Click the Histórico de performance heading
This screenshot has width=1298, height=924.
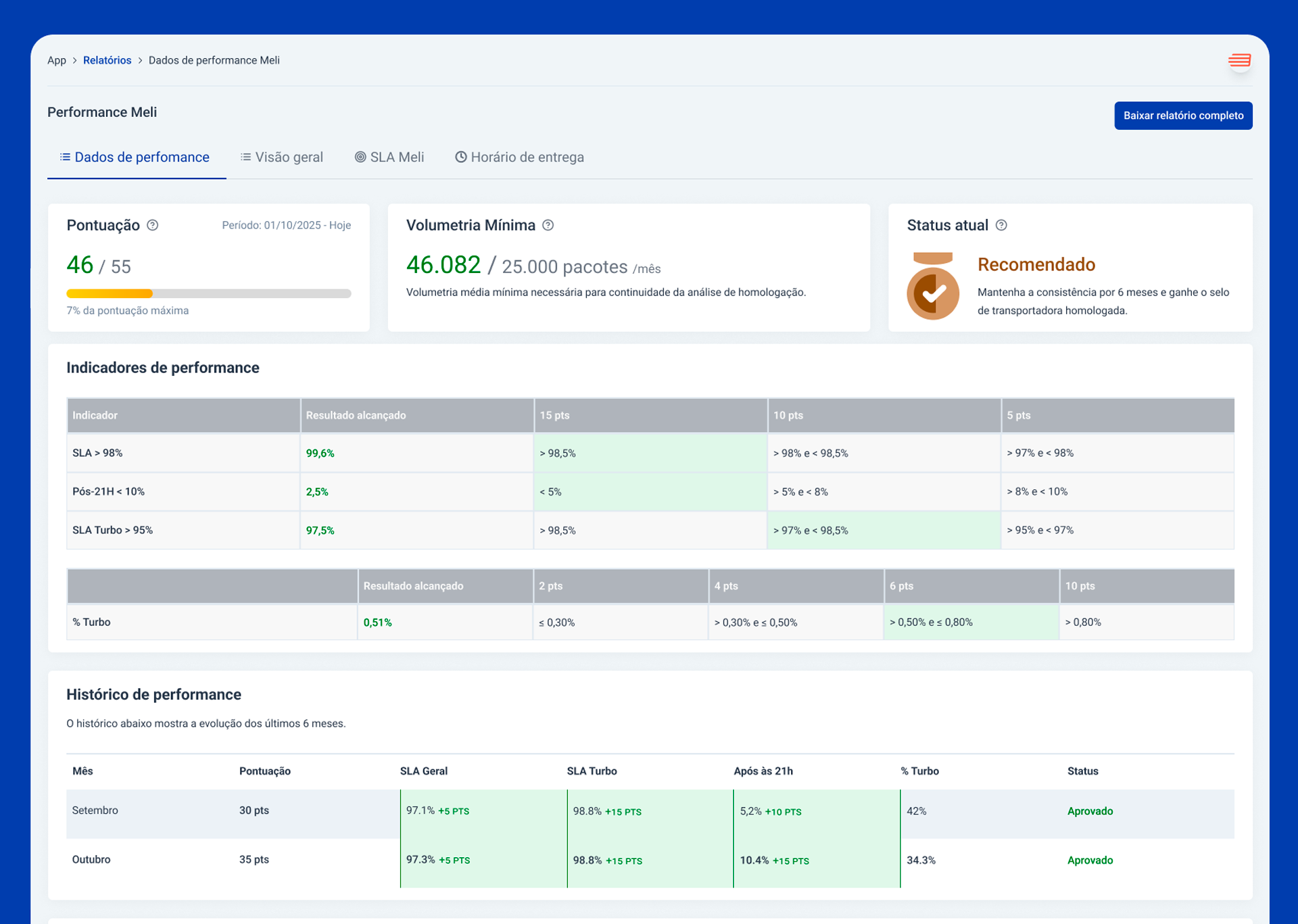pos(153,694)
